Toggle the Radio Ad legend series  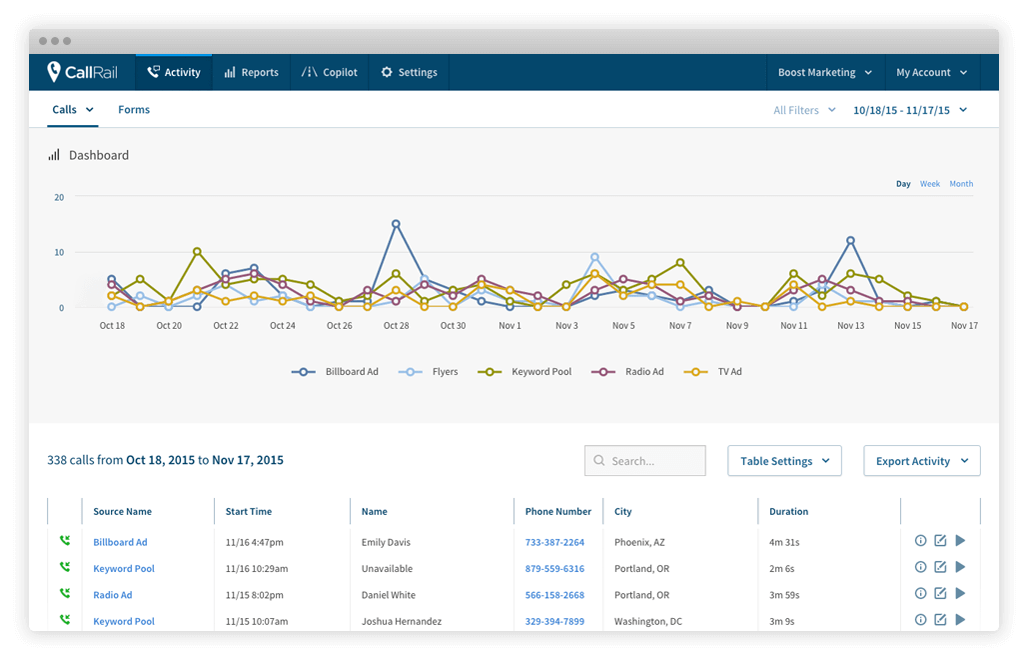tap(627, 372)
